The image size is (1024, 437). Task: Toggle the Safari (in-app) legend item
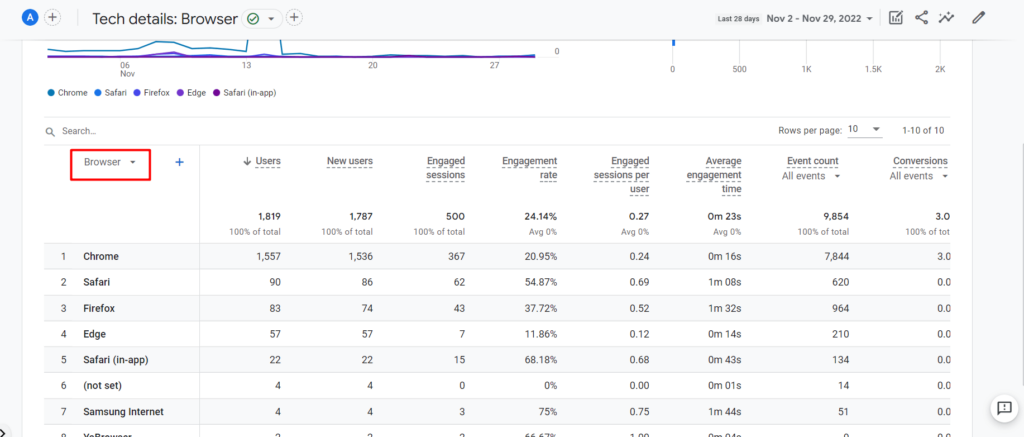click(x=244, y=93)
